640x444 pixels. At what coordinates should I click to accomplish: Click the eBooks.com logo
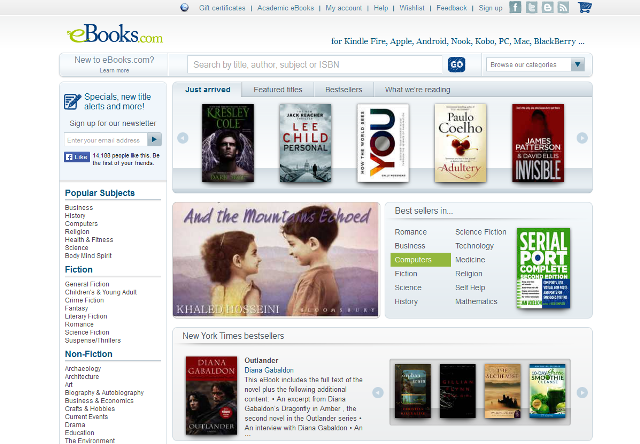click(x=115, y=33)
